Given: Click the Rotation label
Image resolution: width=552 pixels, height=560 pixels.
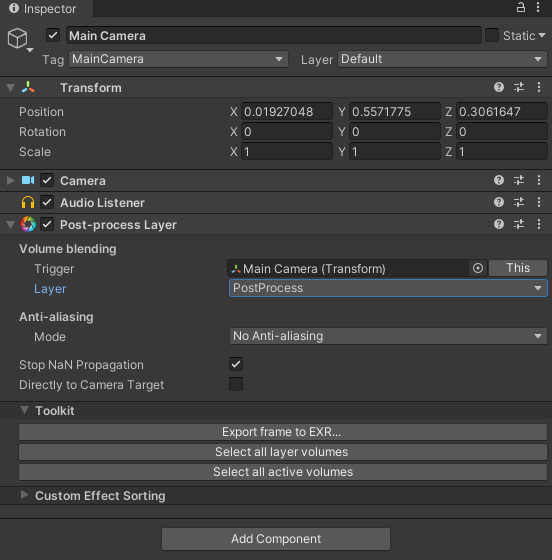Looking at the screenshot, I should (x=42, y=132).
